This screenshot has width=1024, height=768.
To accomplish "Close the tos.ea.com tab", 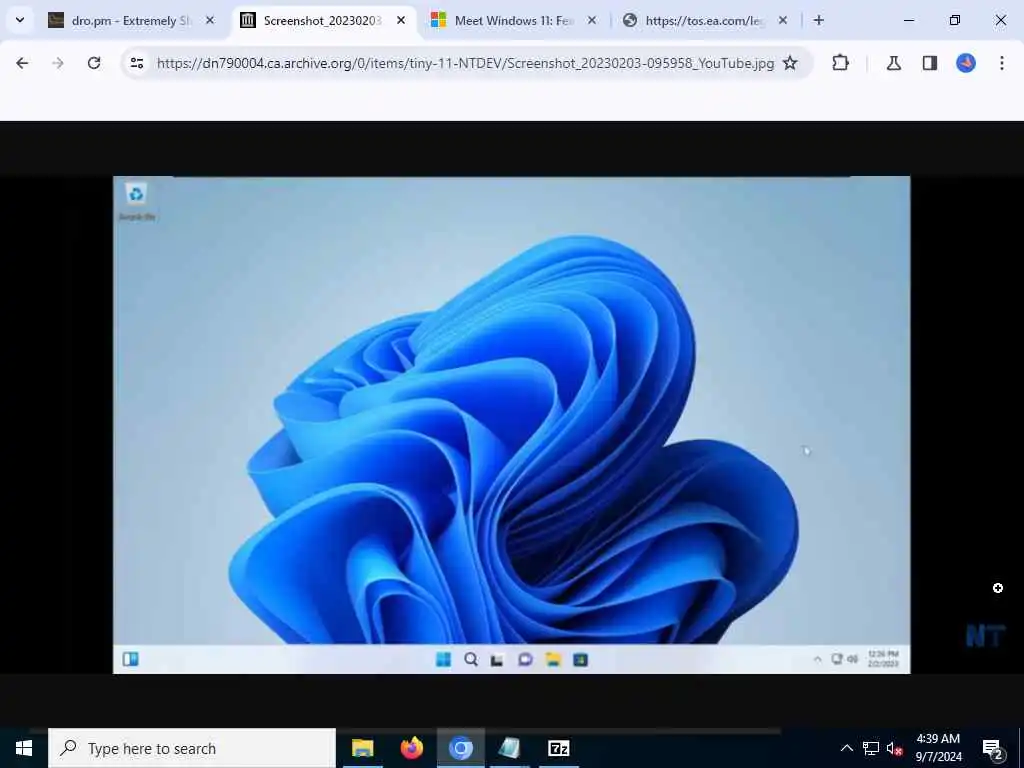I will click(782, 20).
